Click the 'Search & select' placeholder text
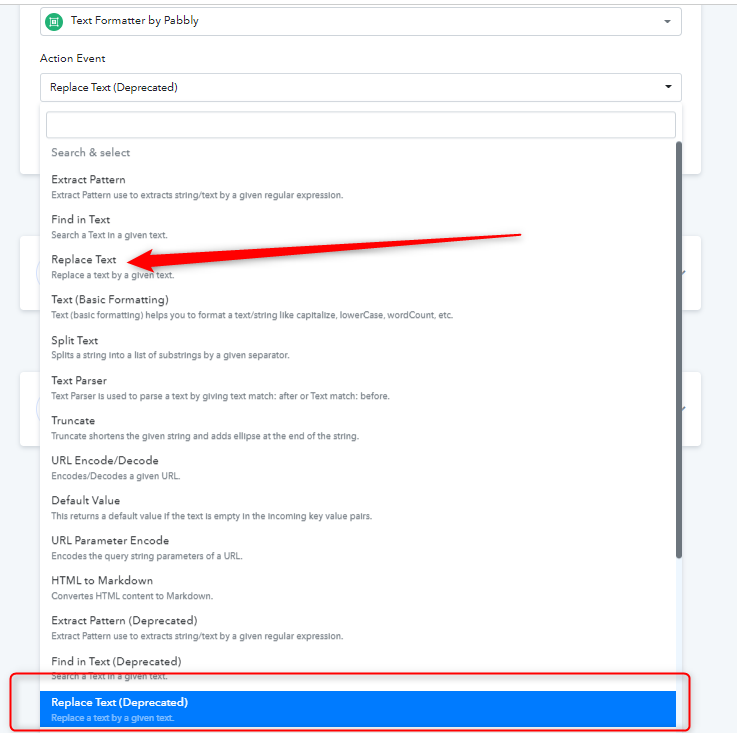The width and height of the screenshot is (737, 733). 91,152
